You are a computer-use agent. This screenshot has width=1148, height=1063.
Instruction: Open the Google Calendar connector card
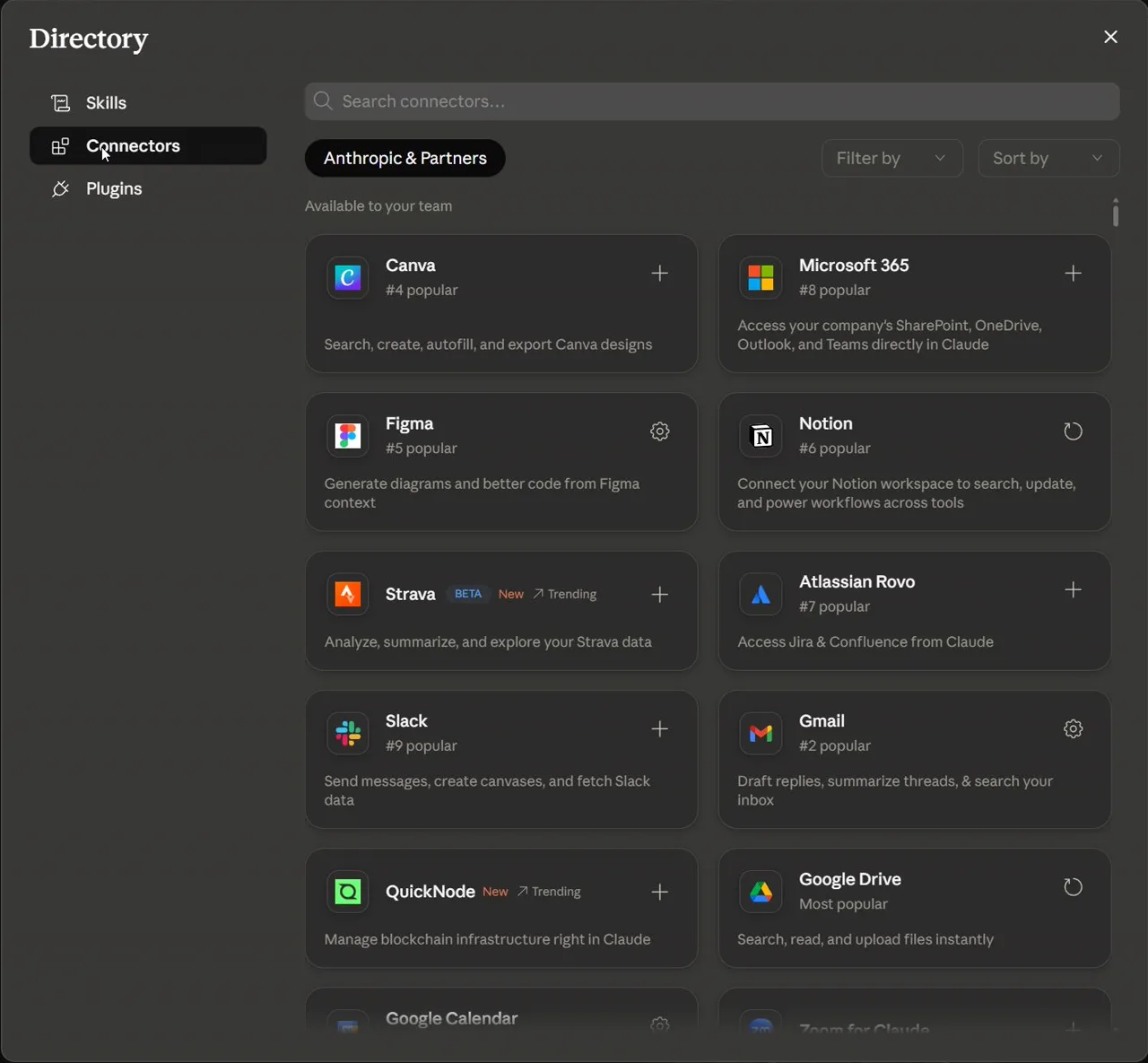(501, 1009)
